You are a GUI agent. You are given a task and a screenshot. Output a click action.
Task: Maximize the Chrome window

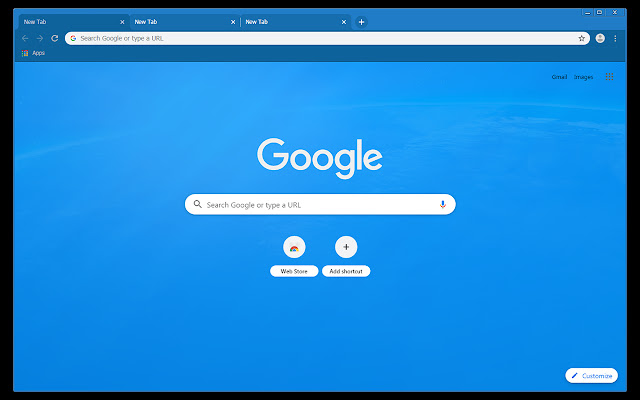[600, 13]
